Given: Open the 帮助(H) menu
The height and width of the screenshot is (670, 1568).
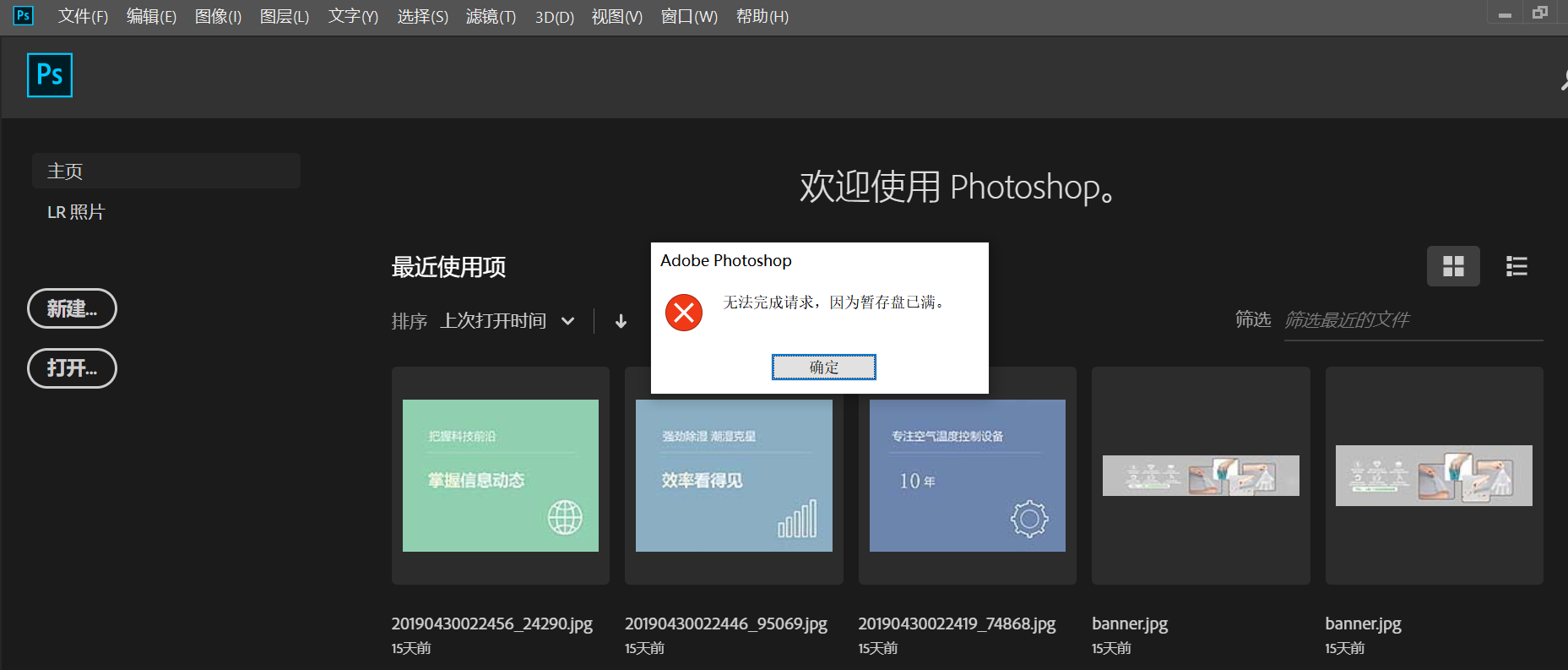Looking at the screenshot, I should (762, 16).
